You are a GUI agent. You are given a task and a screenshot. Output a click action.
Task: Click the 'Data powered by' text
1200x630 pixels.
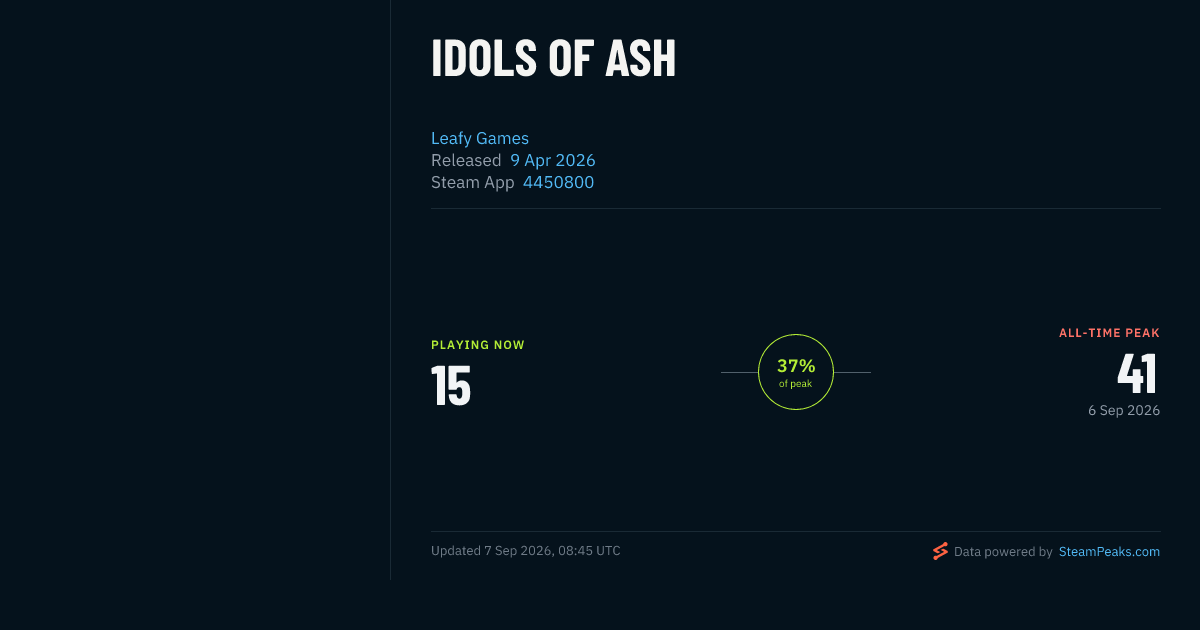click(1003, 551)
